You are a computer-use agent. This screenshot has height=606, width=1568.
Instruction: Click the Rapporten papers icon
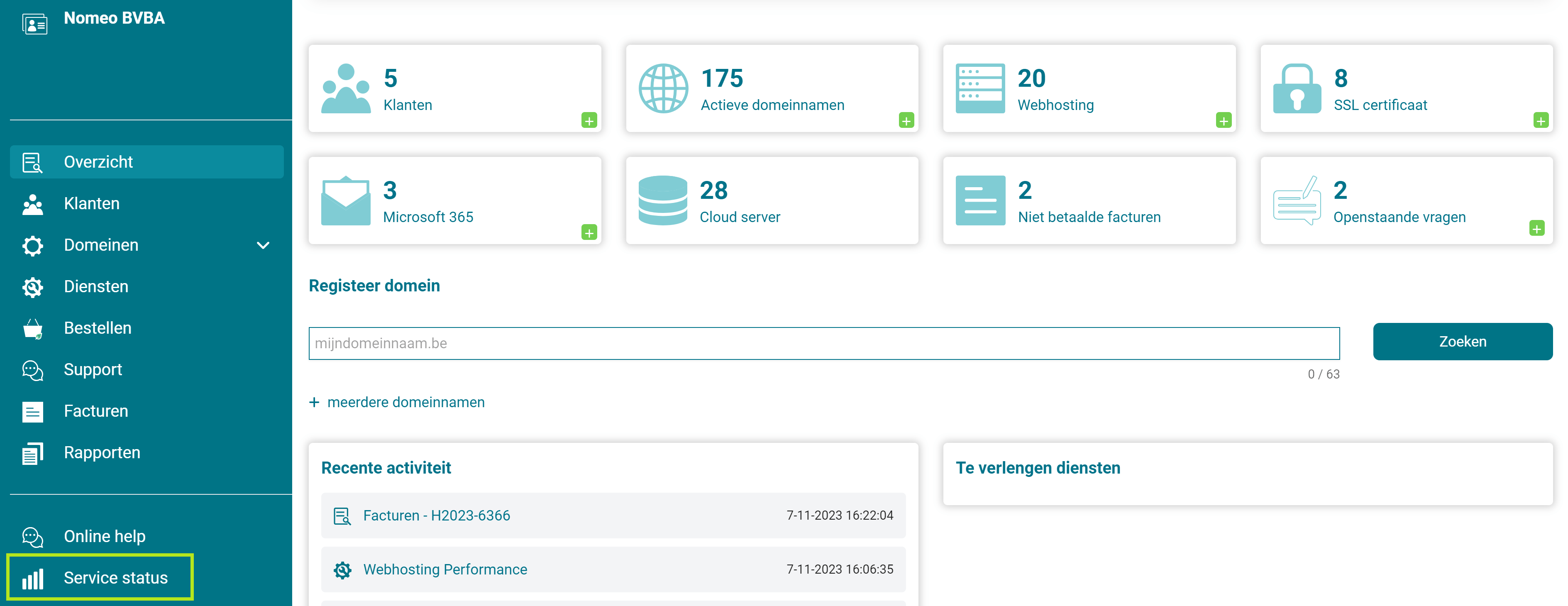(x=32, y=453)
